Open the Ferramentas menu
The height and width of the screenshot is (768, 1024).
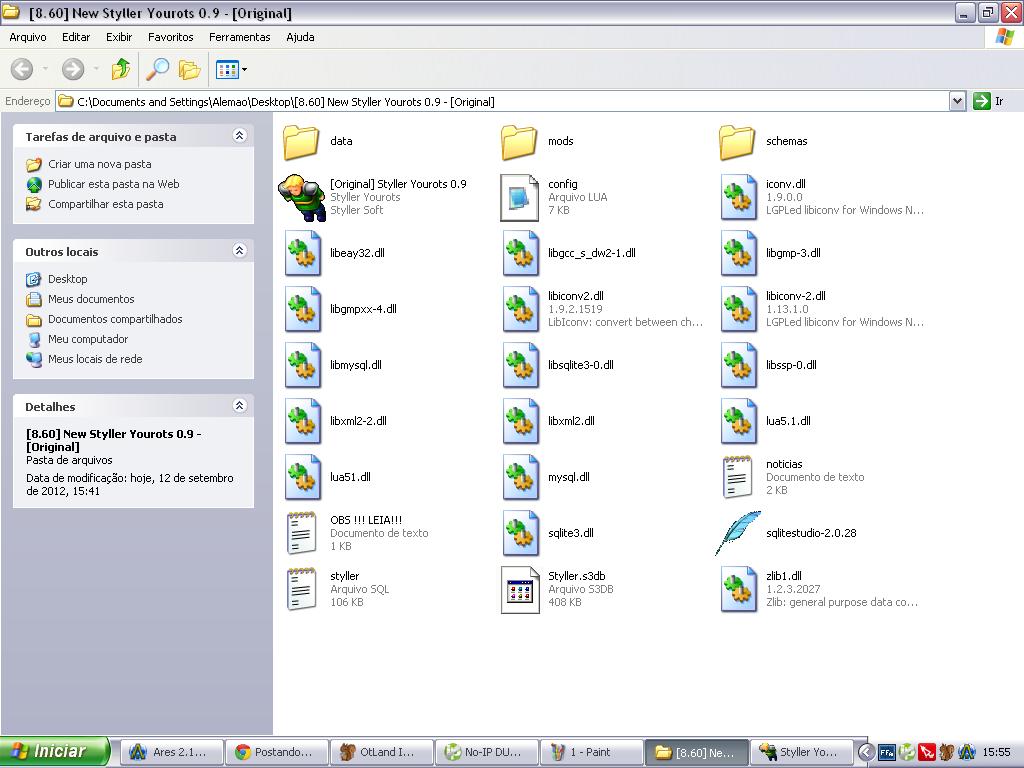(240, 37)
